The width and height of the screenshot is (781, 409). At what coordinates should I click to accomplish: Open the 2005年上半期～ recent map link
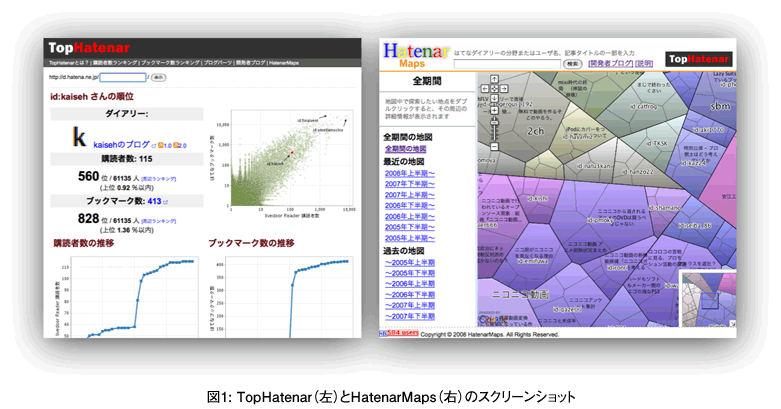pyautogui.click(x=410, y=238)
